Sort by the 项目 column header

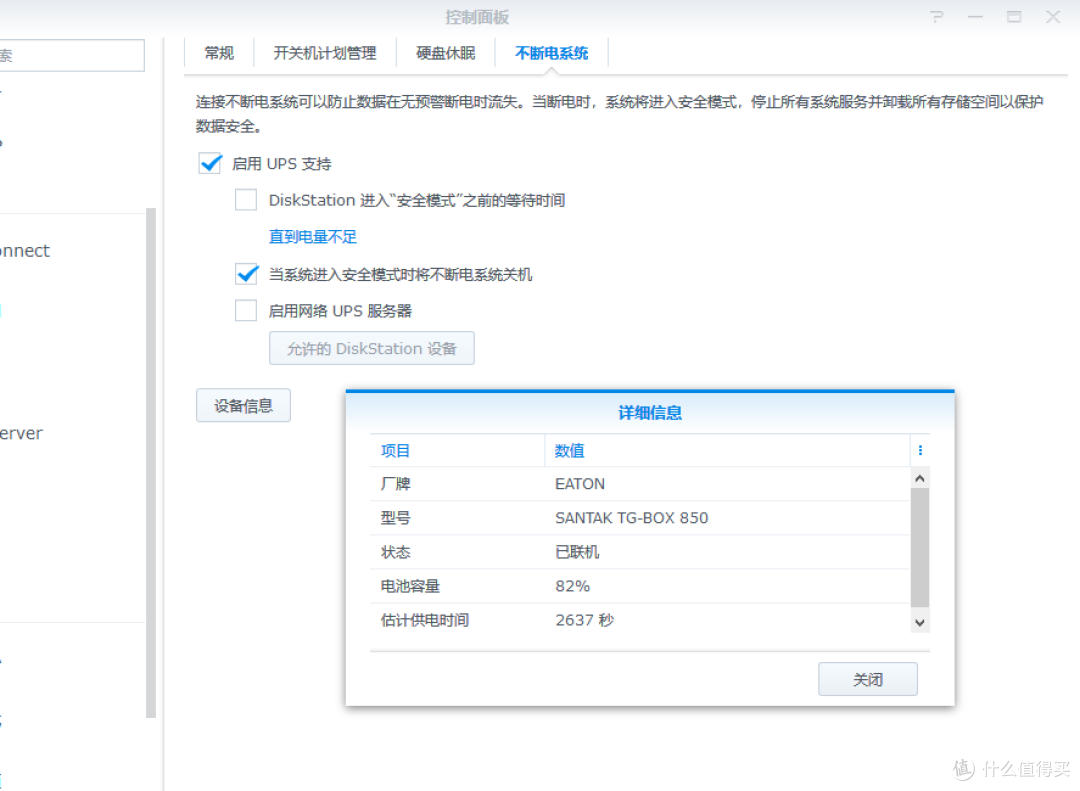coord(457,451)
